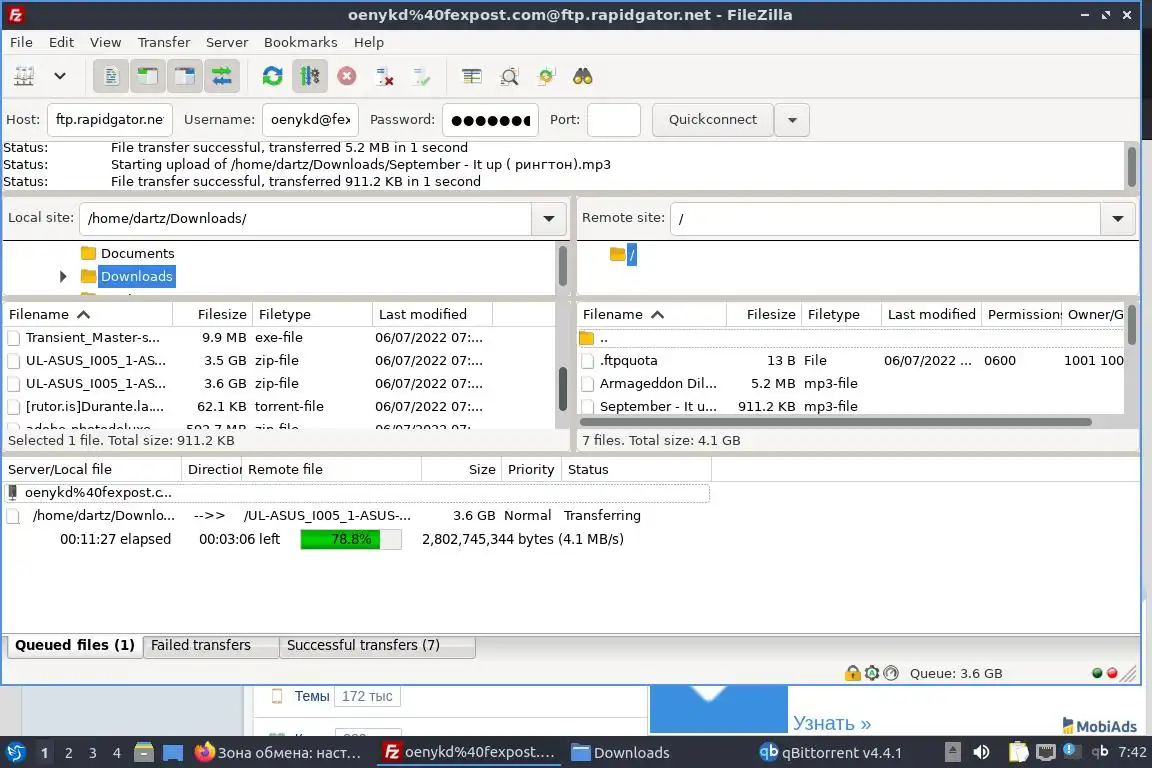Select oenykd server entry in queue
The width and height of the screenshot is (1152, 768).
pyautogui.click(x=356, y=492)
